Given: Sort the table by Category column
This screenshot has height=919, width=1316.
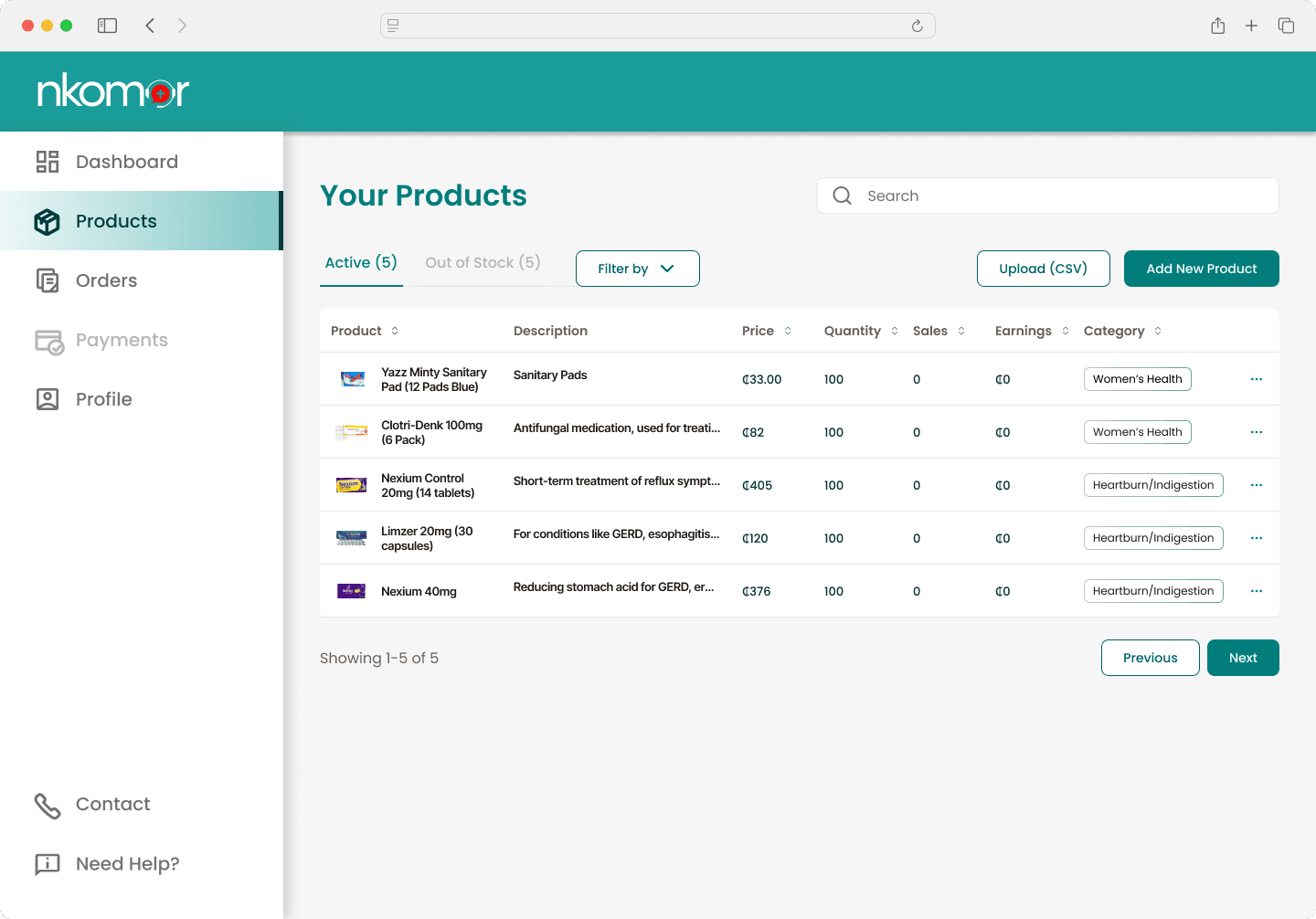Looking at the screenshot, I should tap(1122, 331).
